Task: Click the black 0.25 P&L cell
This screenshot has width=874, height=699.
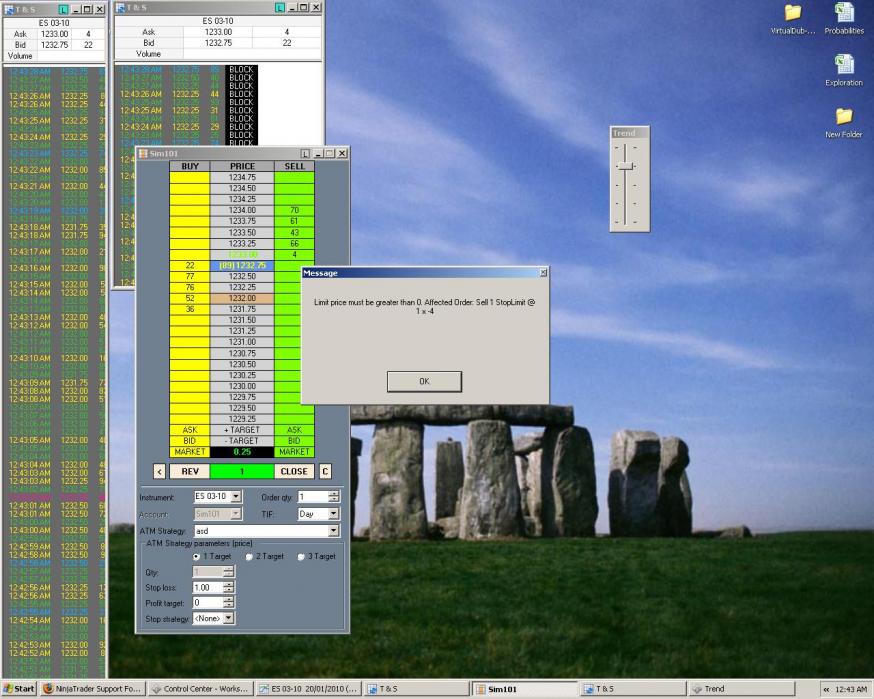Action: click(242, 452)
